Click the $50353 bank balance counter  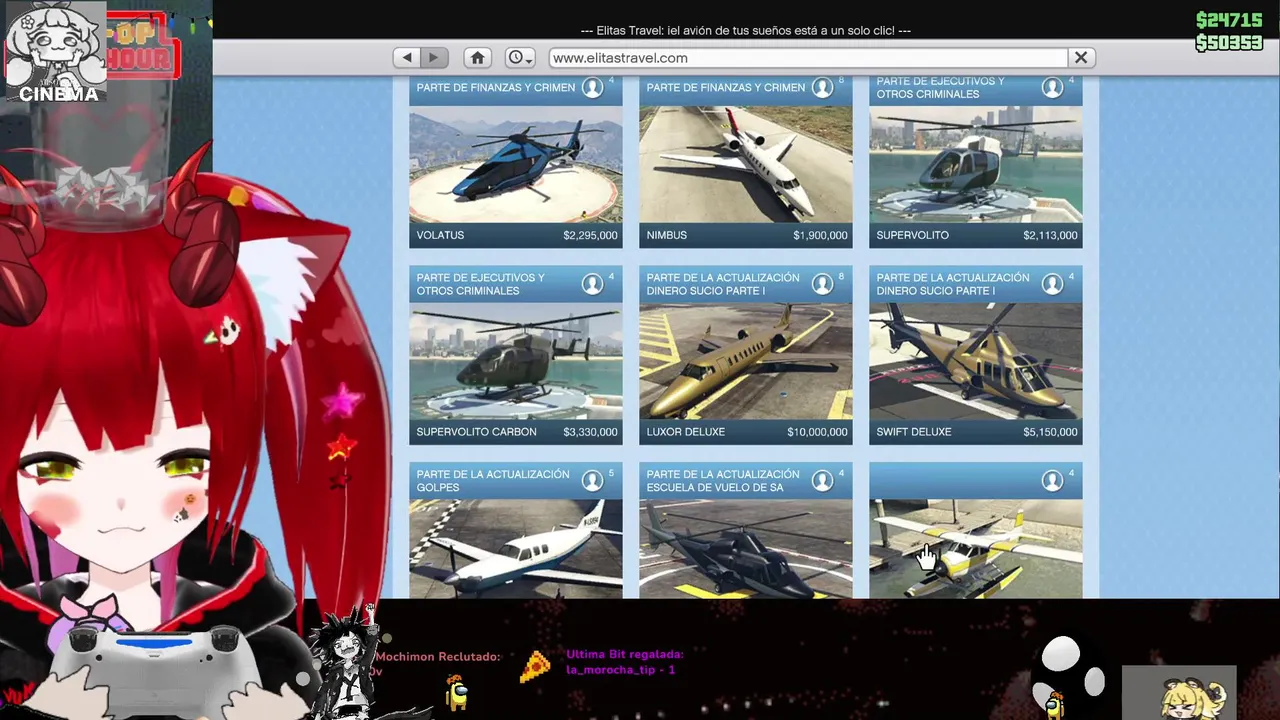(1229, 43)
